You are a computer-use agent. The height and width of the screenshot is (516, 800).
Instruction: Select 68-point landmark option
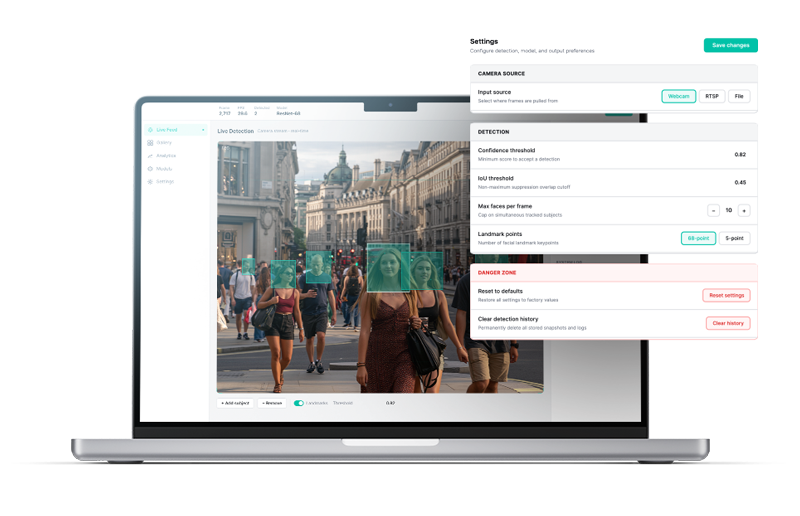698,238
